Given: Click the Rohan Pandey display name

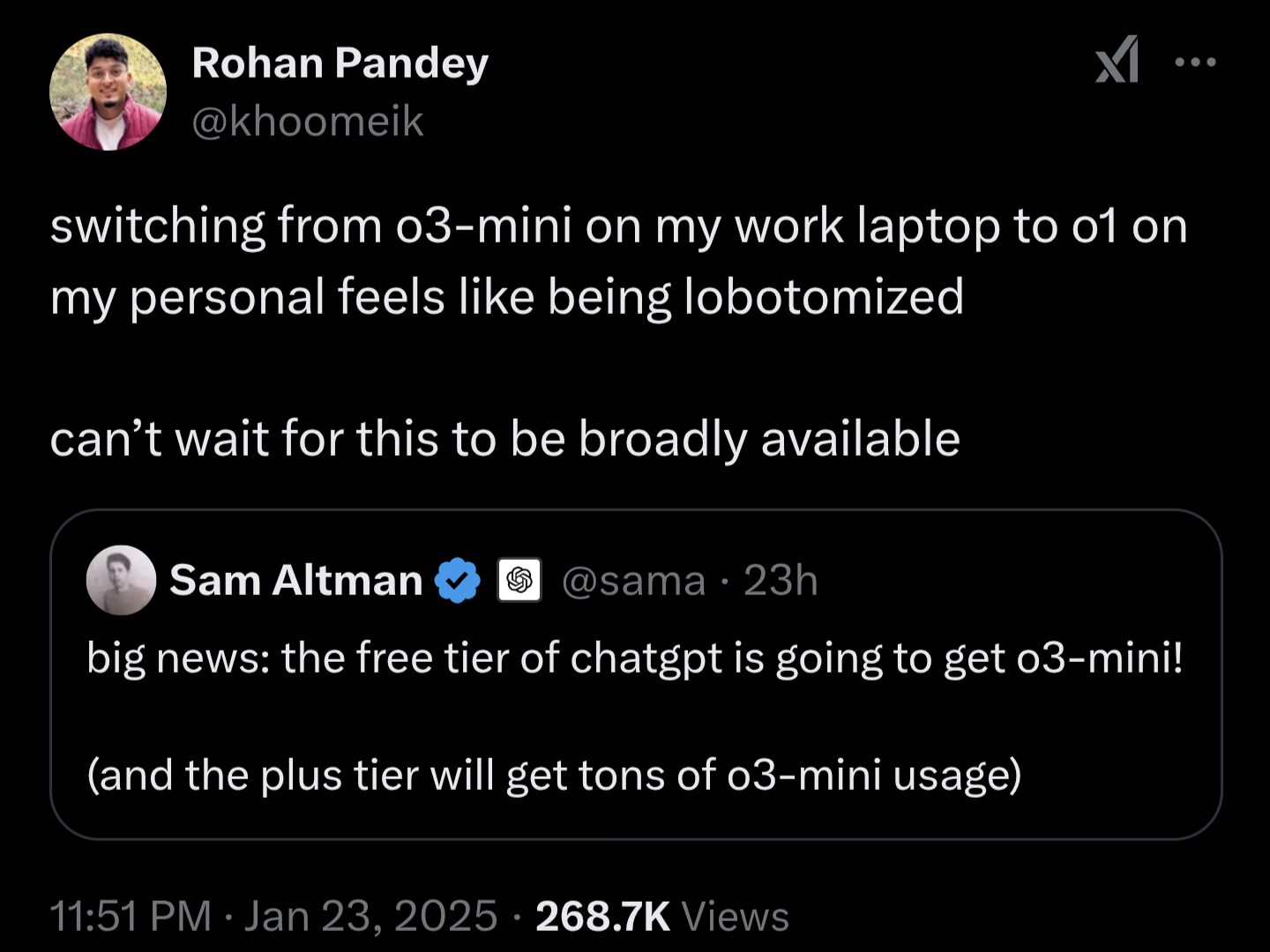Looking at the screenshot, I should (x=340, y=64).
